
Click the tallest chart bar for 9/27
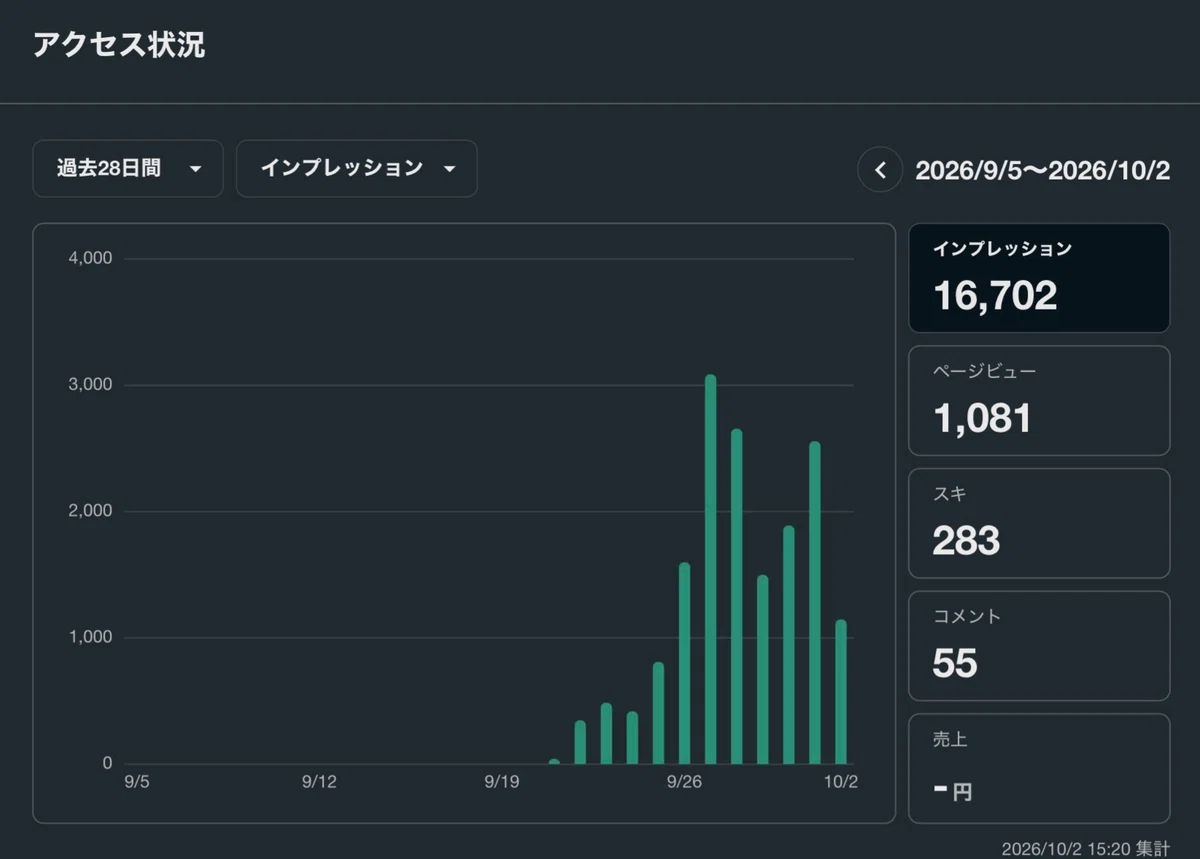(711, 570)
